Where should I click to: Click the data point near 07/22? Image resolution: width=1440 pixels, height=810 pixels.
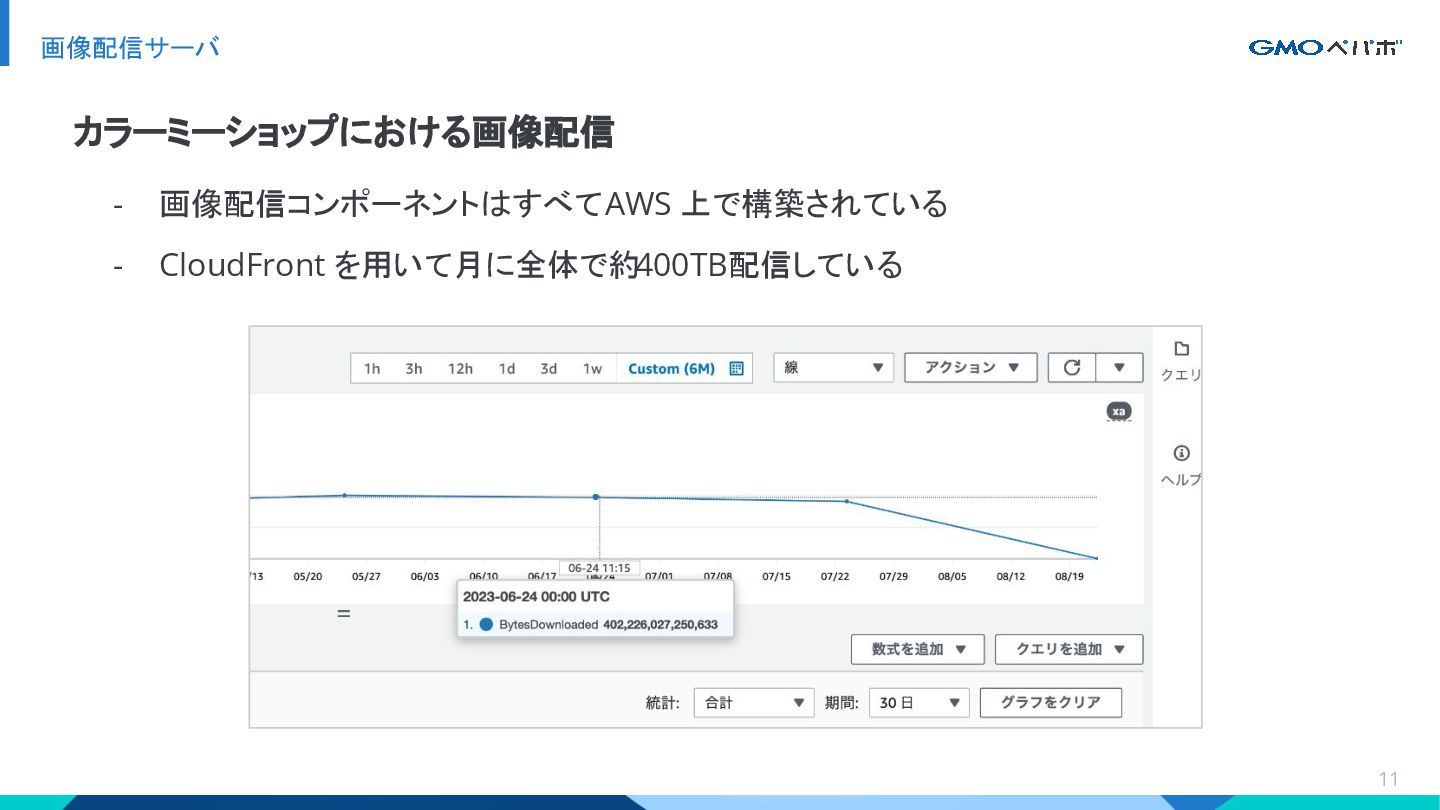(847, 501)
